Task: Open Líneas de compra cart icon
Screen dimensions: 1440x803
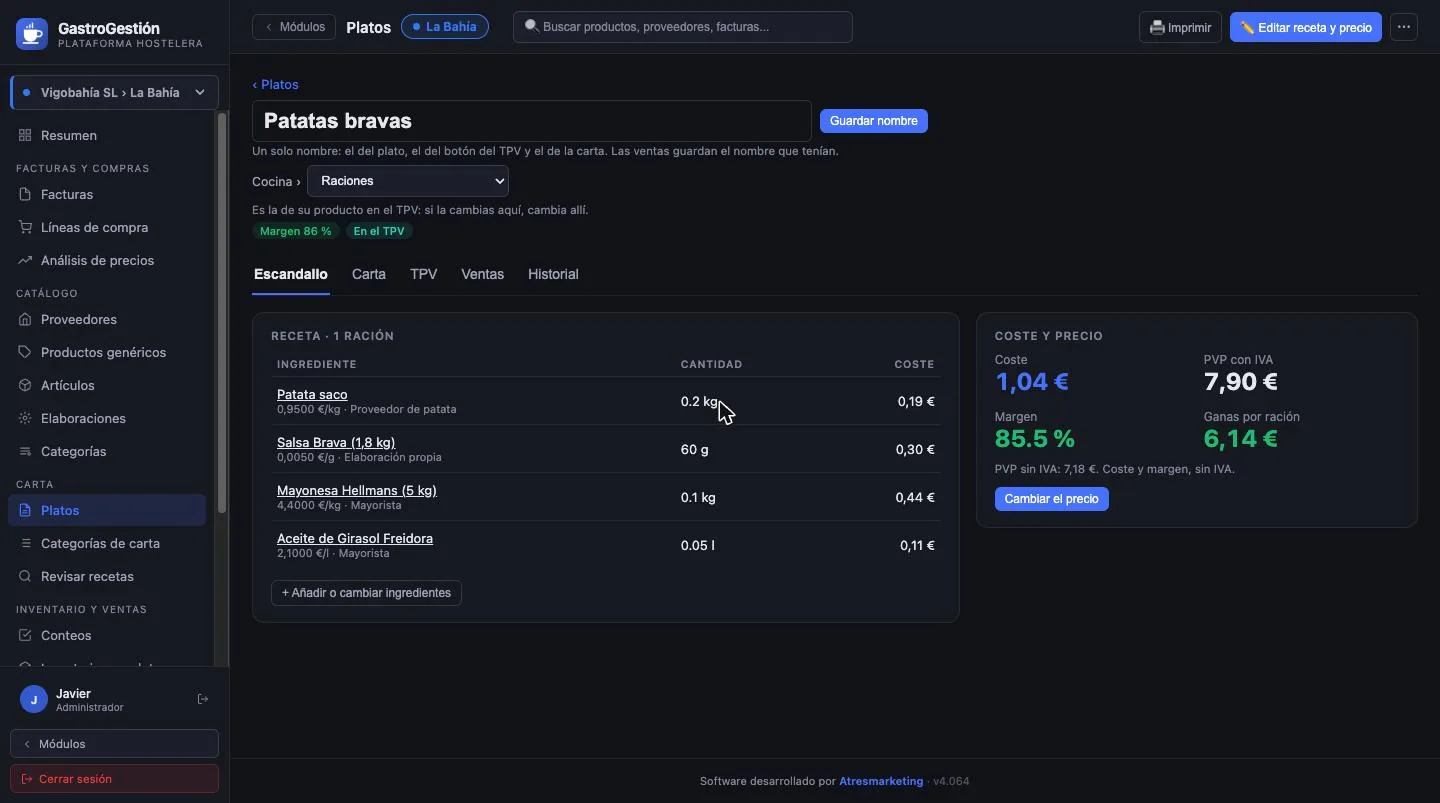Action: [x=25, y=227]
